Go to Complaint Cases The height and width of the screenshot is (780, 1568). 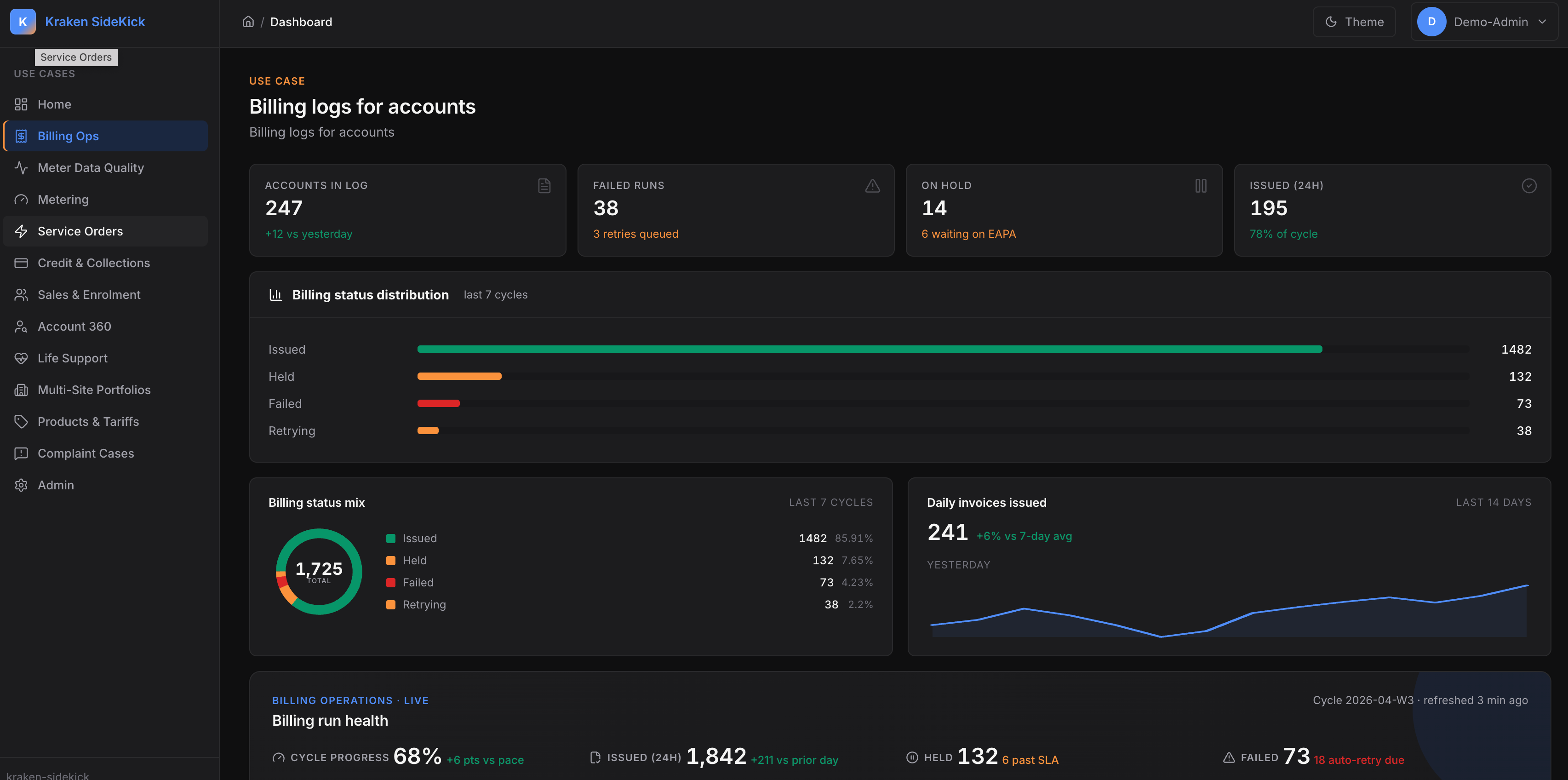(x=105, y=453)
